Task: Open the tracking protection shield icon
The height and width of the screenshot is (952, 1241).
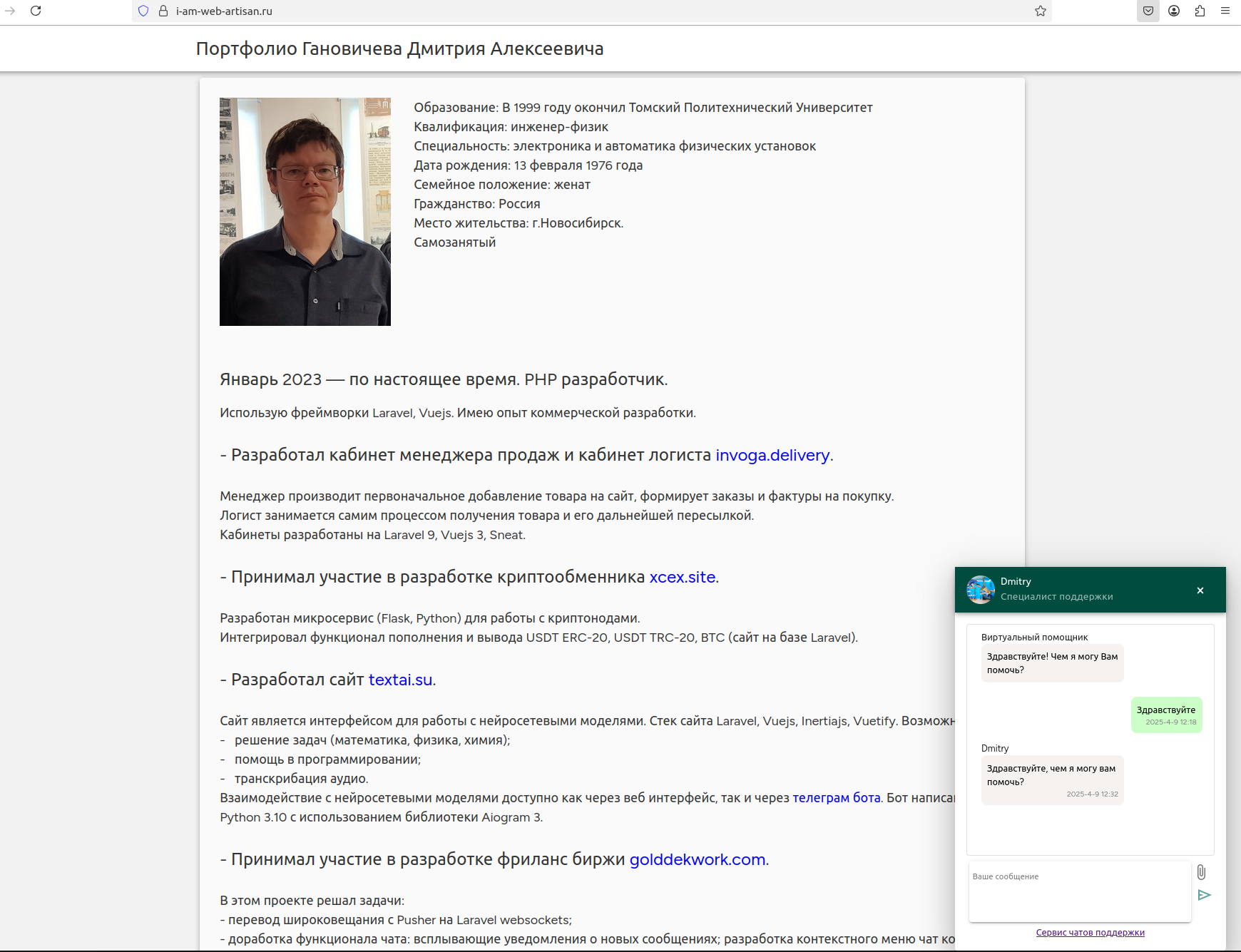Action: pos(143,11)
